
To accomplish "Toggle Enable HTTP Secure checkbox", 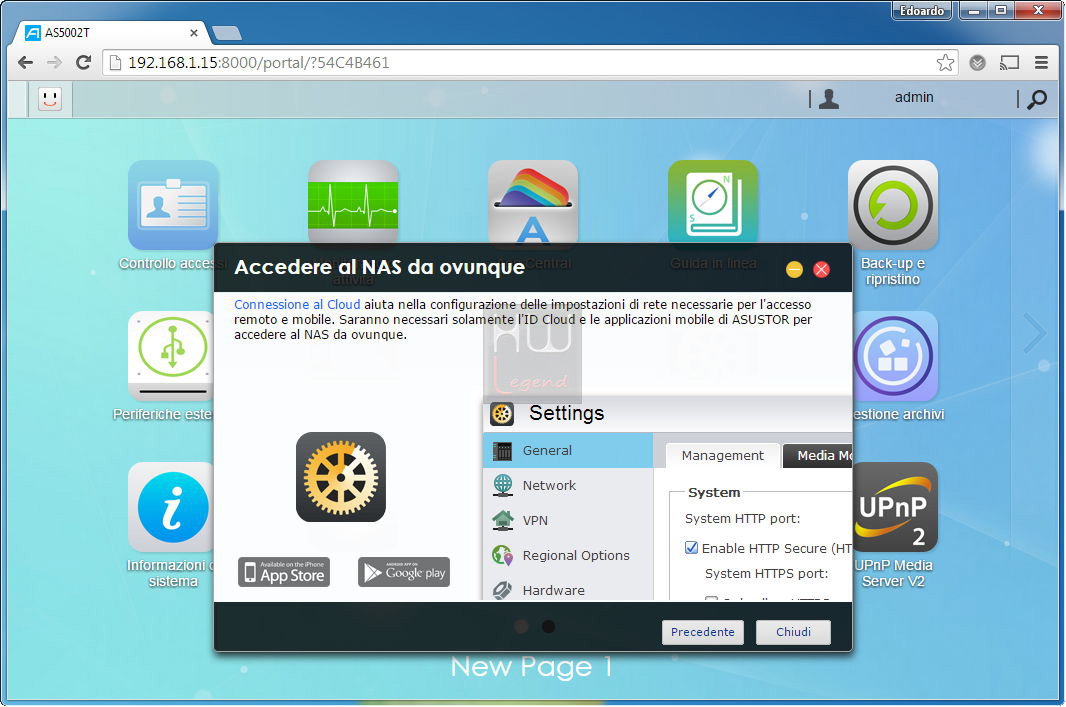I will click(x=691, y=548).
